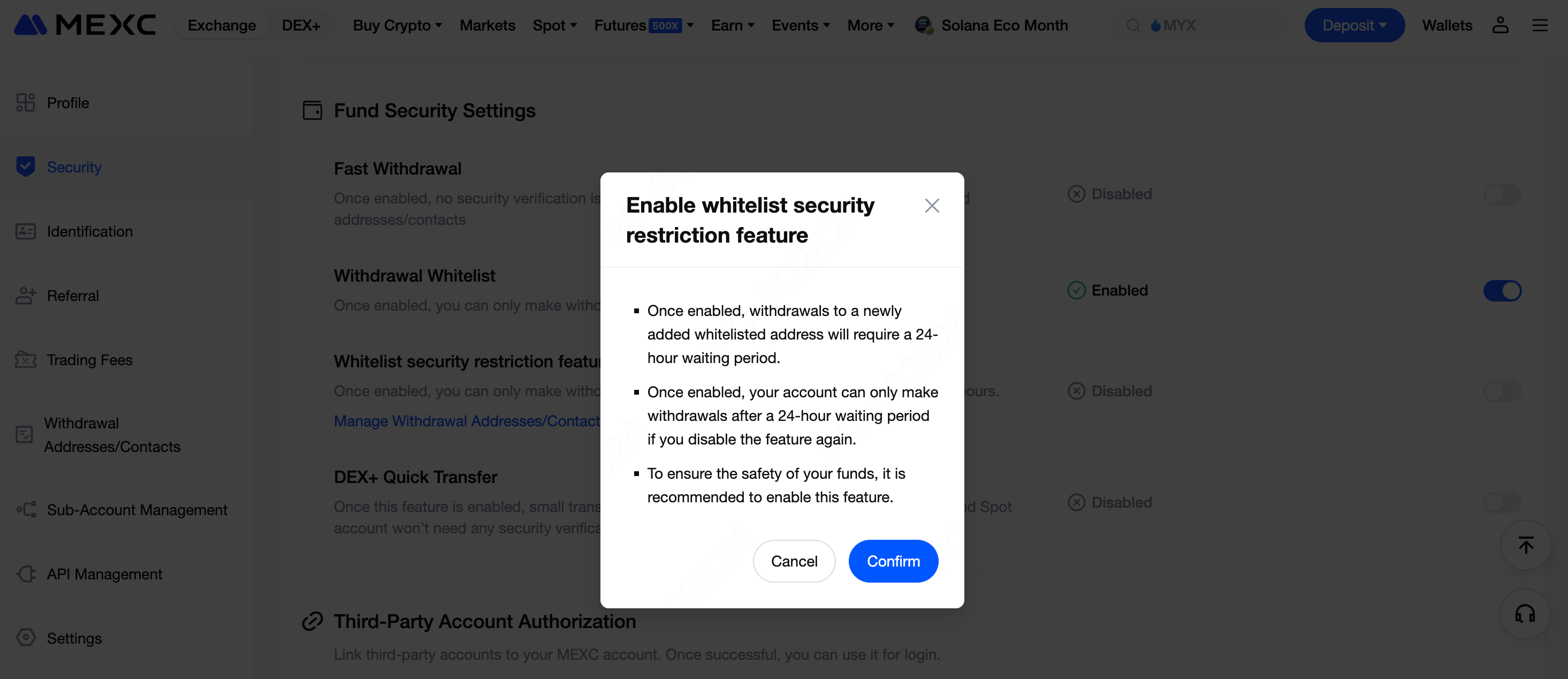This screenshot has height=679, width=1568.
Task: Enable the DEX+ Quick Transfer switch
Action: click(x=1502, y=502)
